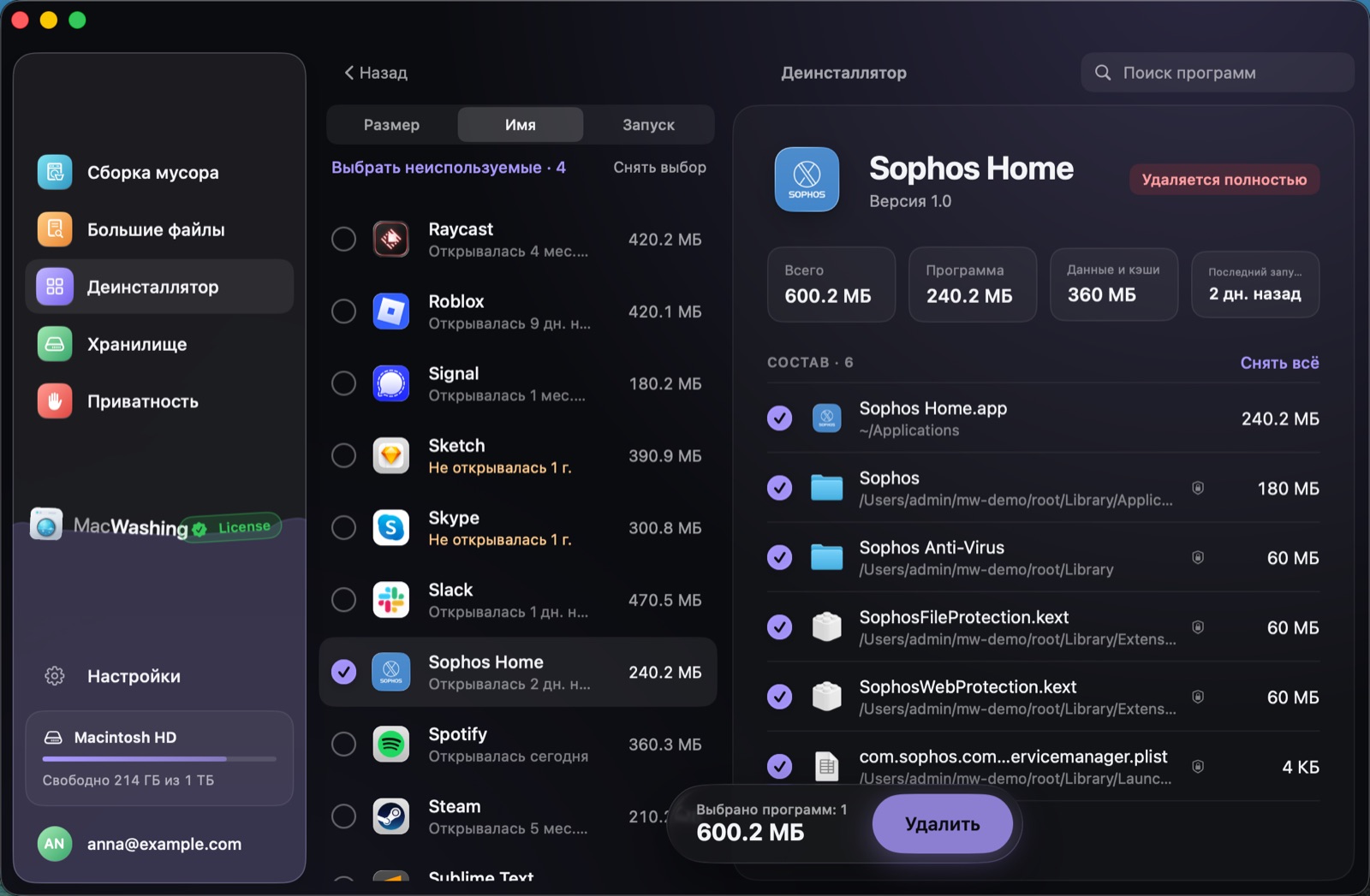Go back with the Назад button
1370x896 pixels.
point(376,73)
